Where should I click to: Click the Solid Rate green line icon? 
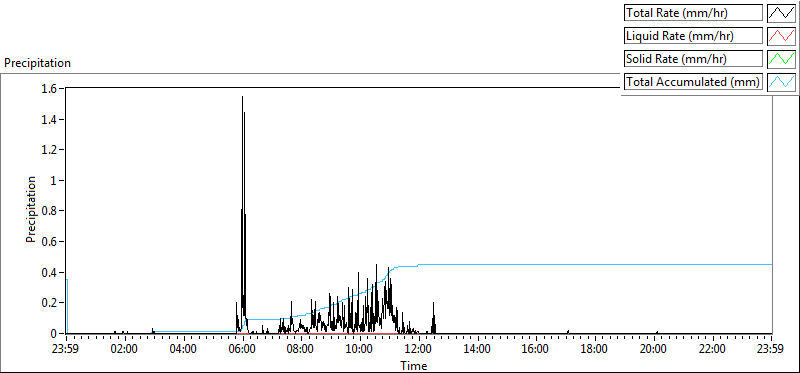(781, 59)
